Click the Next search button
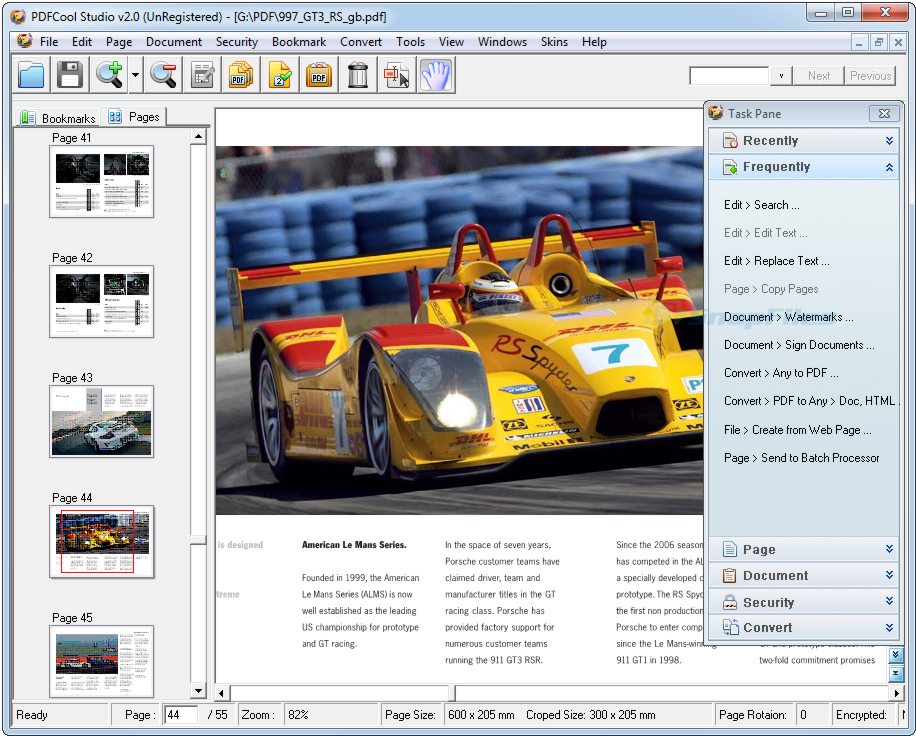Viewport: 916px width, 736px height. pos(818,76)
